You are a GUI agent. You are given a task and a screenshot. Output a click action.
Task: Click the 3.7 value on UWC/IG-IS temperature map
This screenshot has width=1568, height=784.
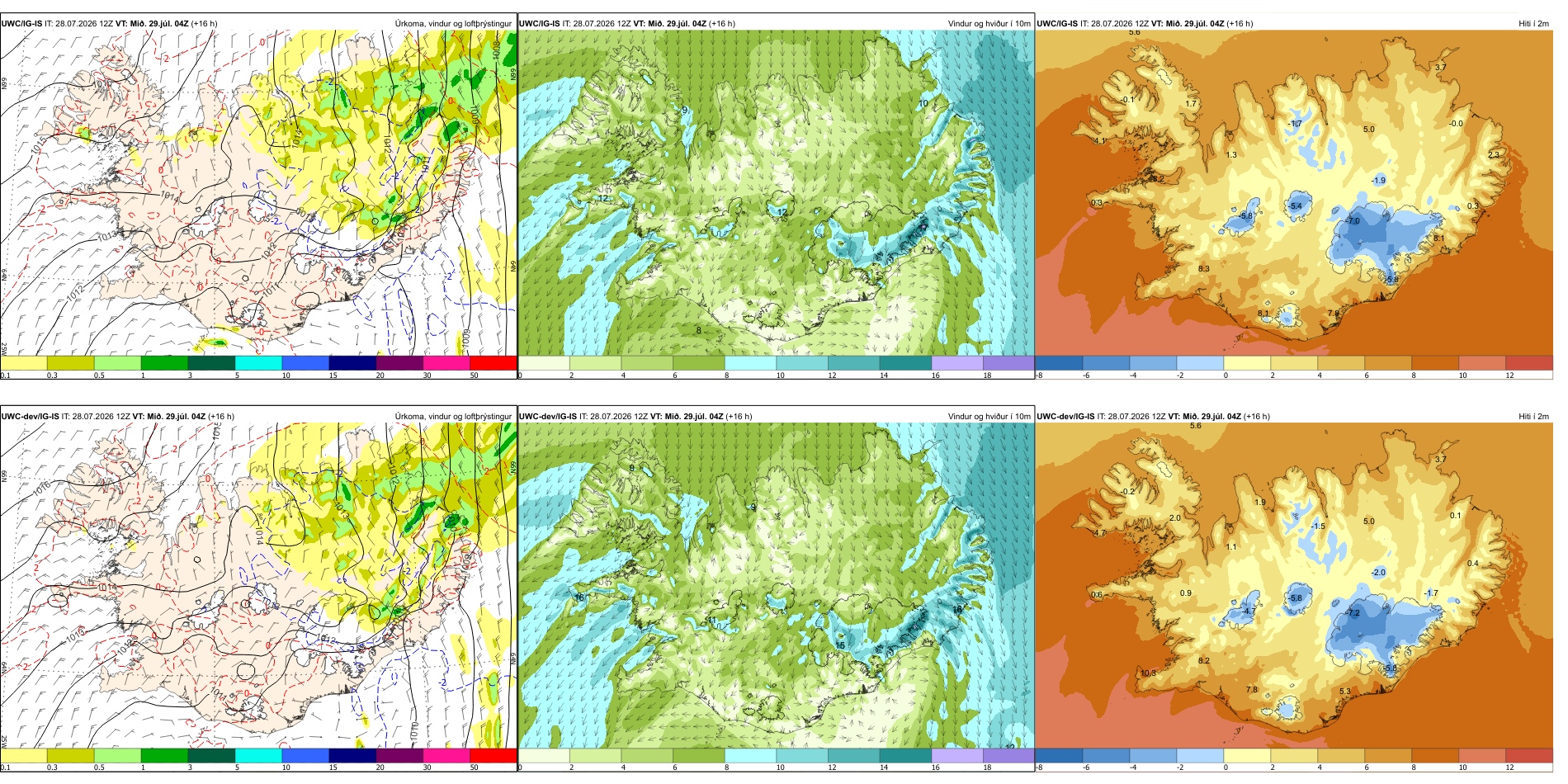tap(1441, 68)
